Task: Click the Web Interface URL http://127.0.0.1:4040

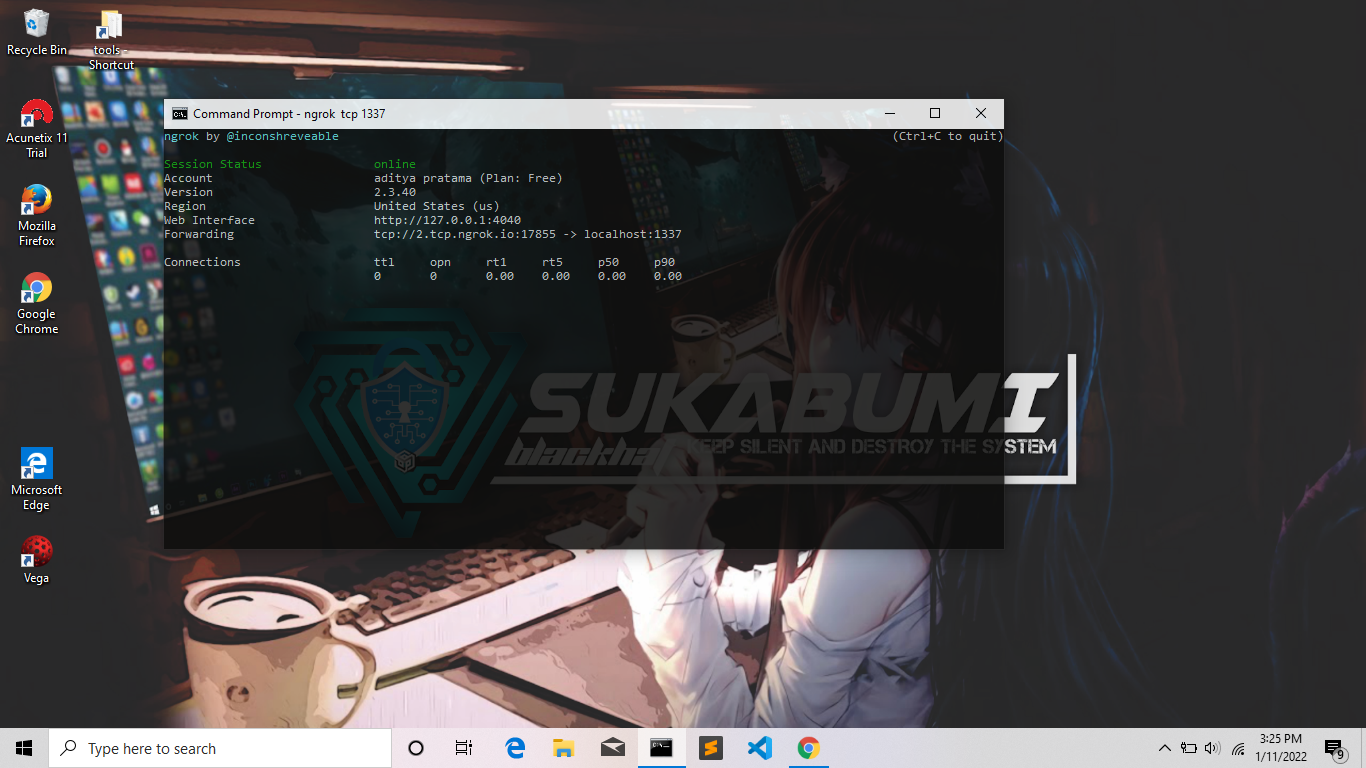Action: click(x=447, y=220)
